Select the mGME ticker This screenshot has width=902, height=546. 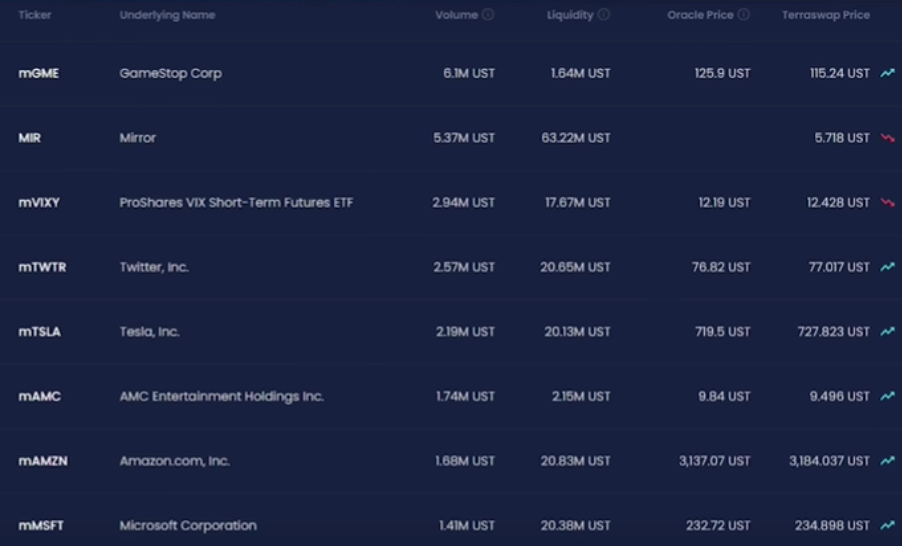[39, 73]
